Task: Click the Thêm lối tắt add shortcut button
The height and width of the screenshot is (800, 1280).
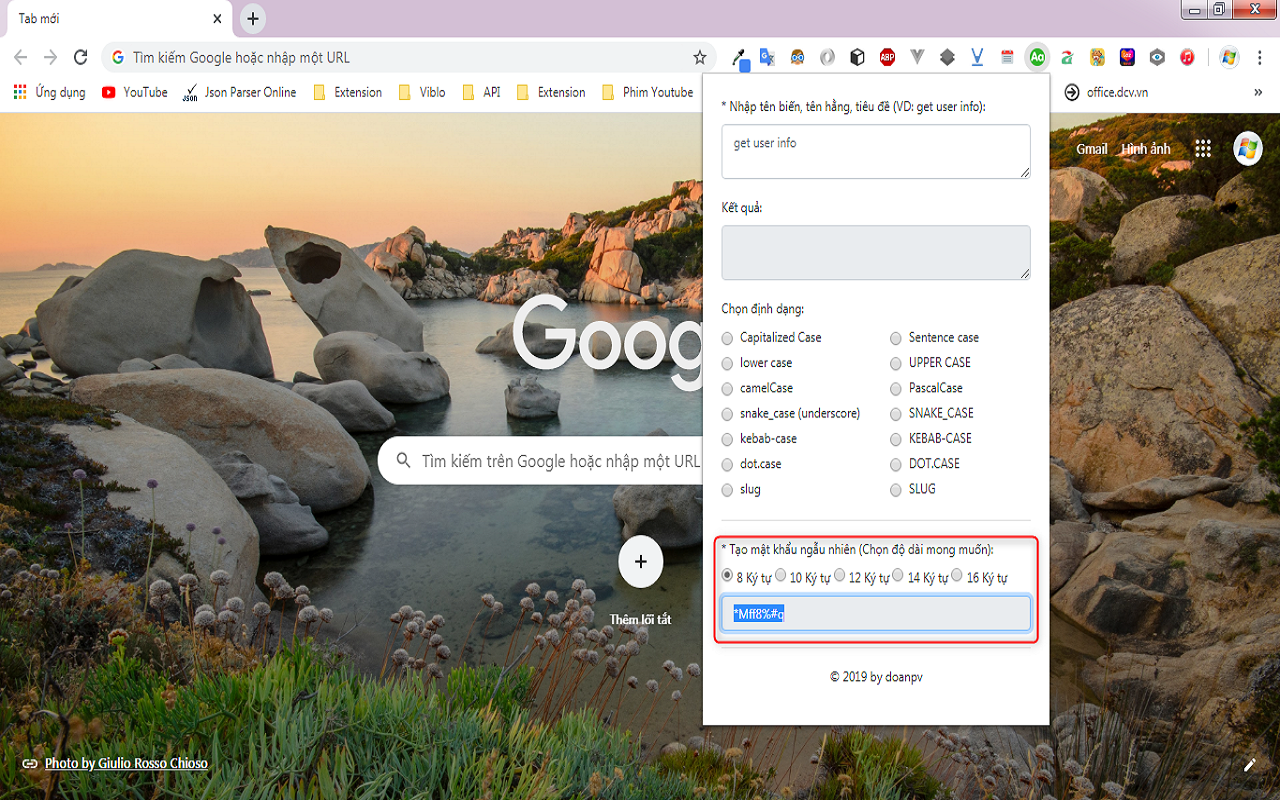Action: pyautogui.click(x=641, y=562)
